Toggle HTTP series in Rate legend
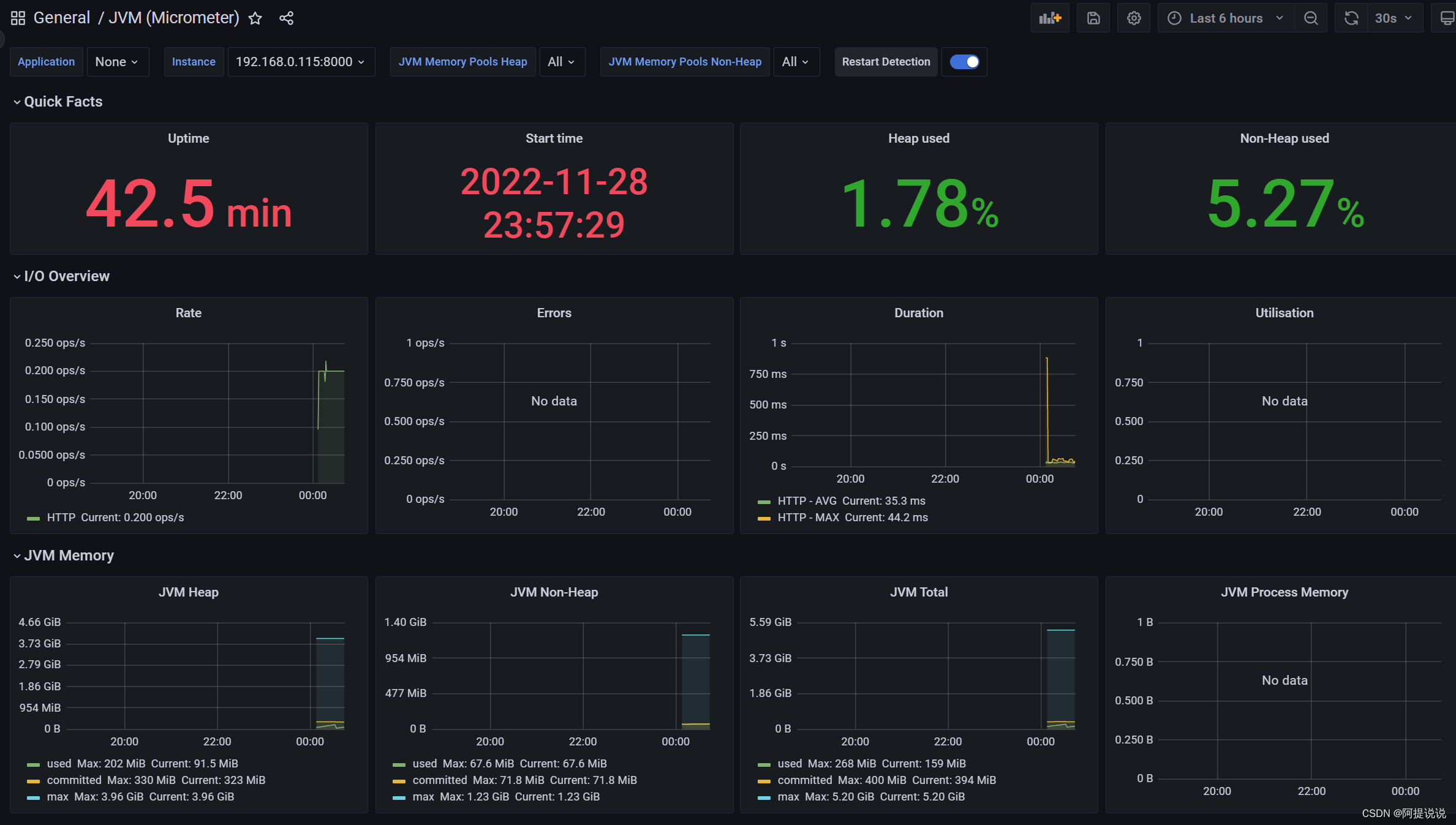This screenshot has width=1456, height=825. 61,518
